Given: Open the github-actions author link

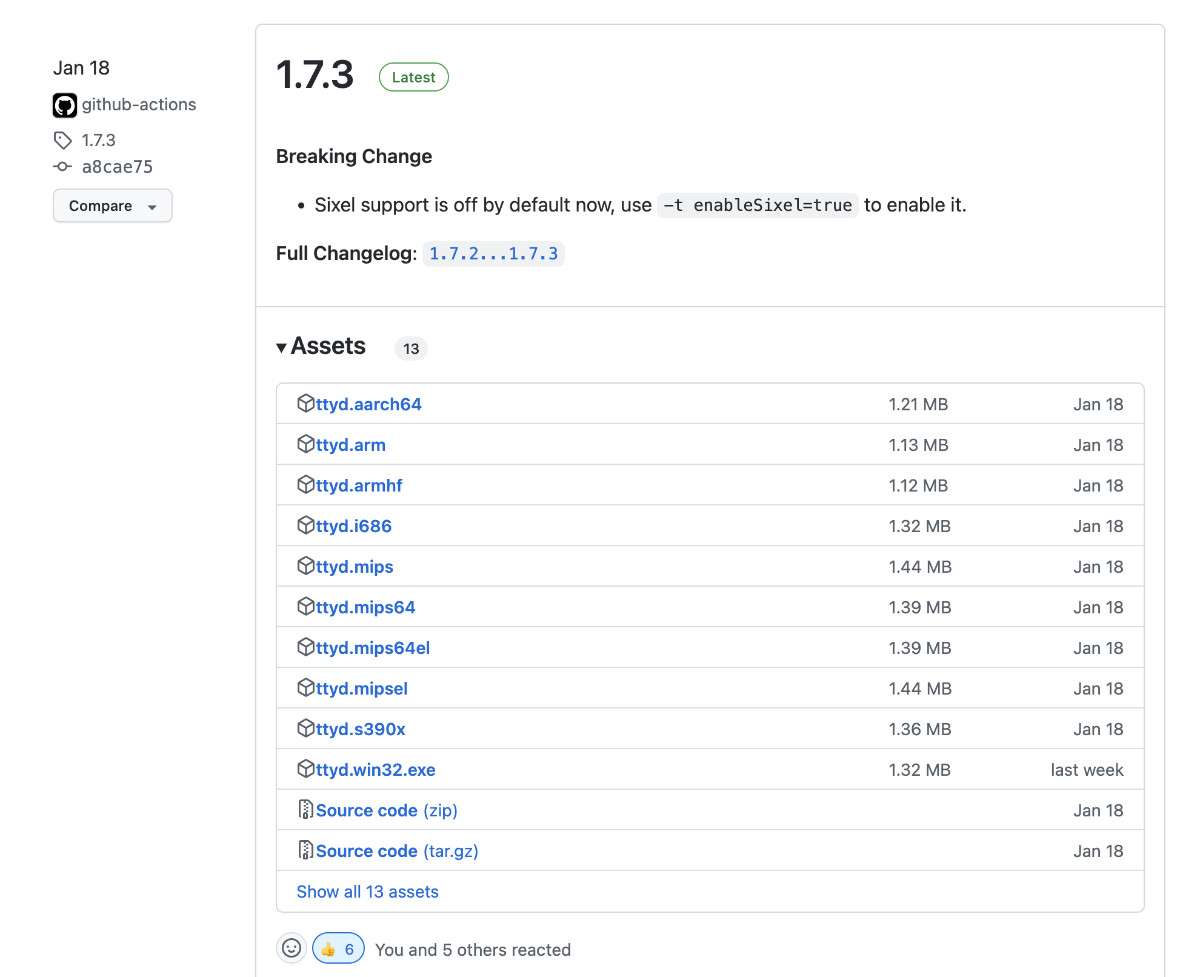Looking at the screenshot, I should click(139, 104).
